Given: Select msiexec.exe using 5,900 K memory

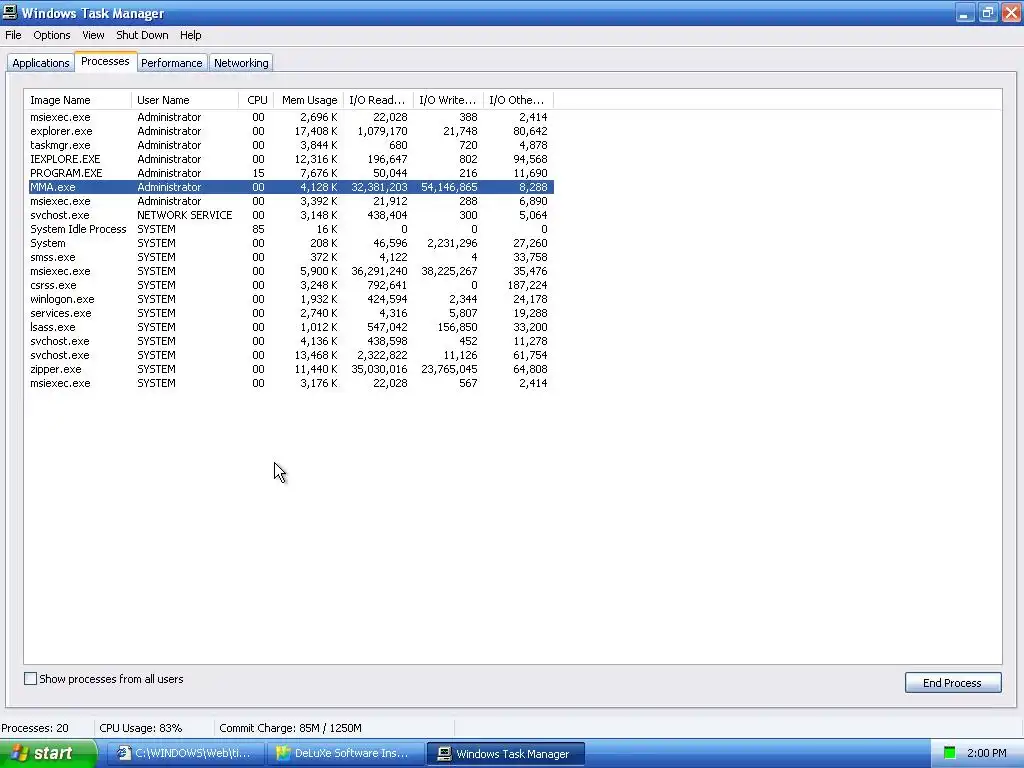Looking at the screenshot, I should 289,271.
